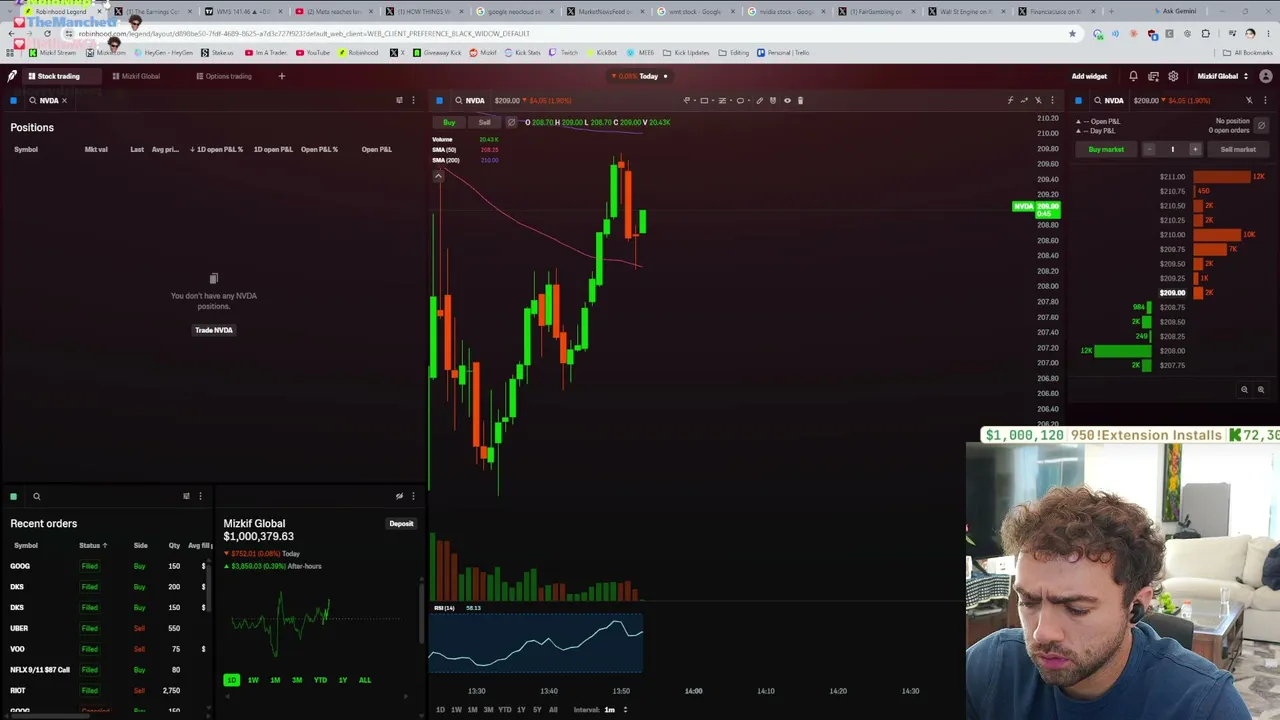Click the order quantity input field
This screenshot has height=720, width=1280.
point(1172,149)
